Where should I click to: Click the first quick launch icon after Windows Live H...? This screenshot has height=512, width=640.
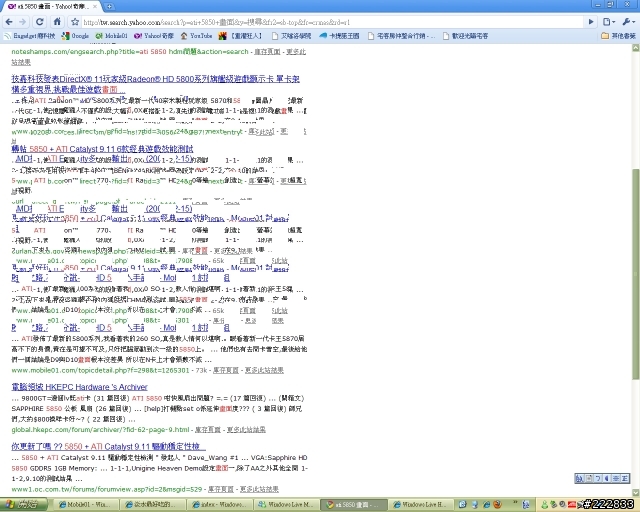[462, 505]
